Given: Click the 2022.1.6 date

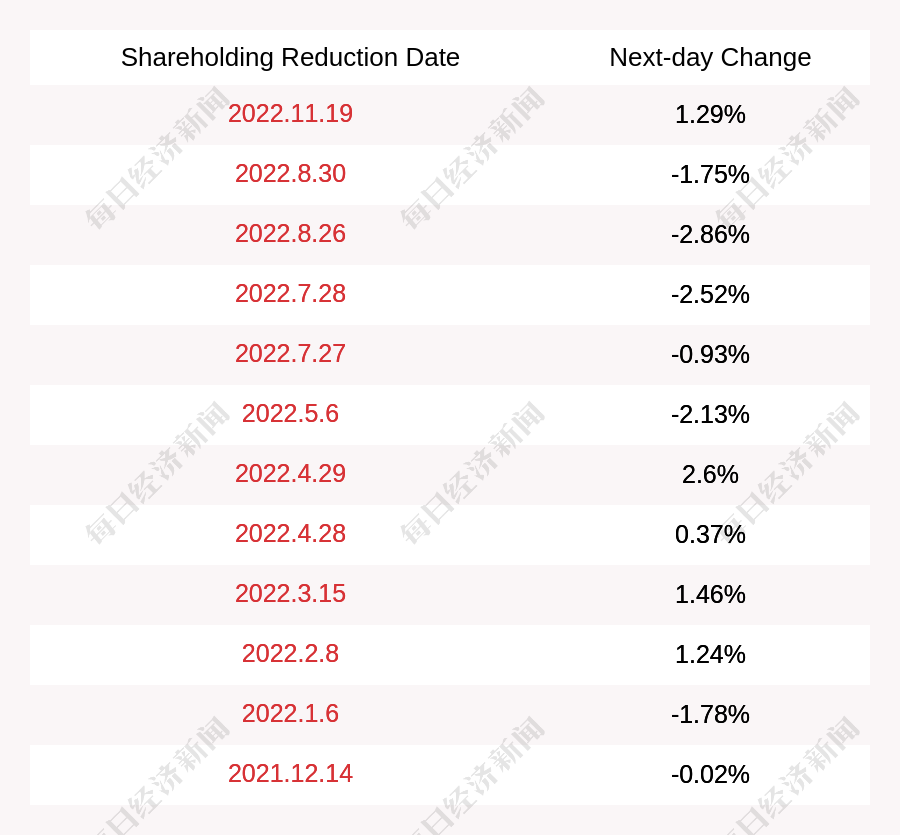Looking at the screenshot, I should click(x=290, y=713).
